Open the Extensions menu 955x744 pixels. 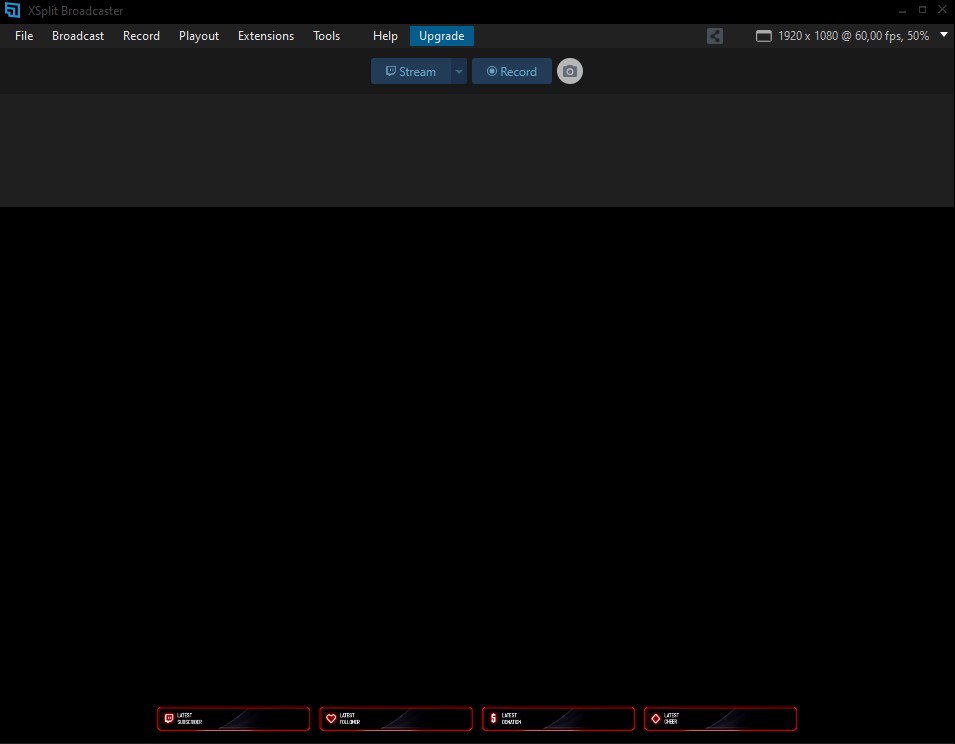pyautogui.click(x=266, y=36)
